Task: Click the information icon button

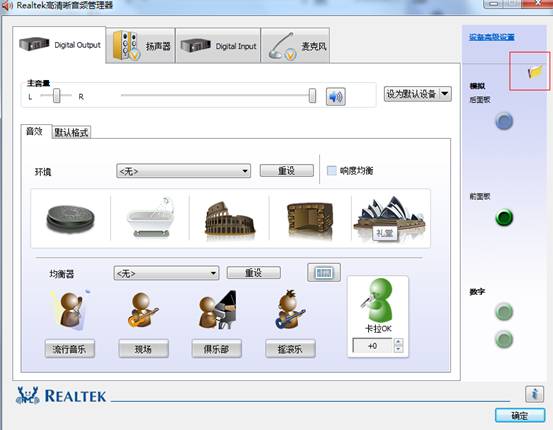Action: click(534, 394)
